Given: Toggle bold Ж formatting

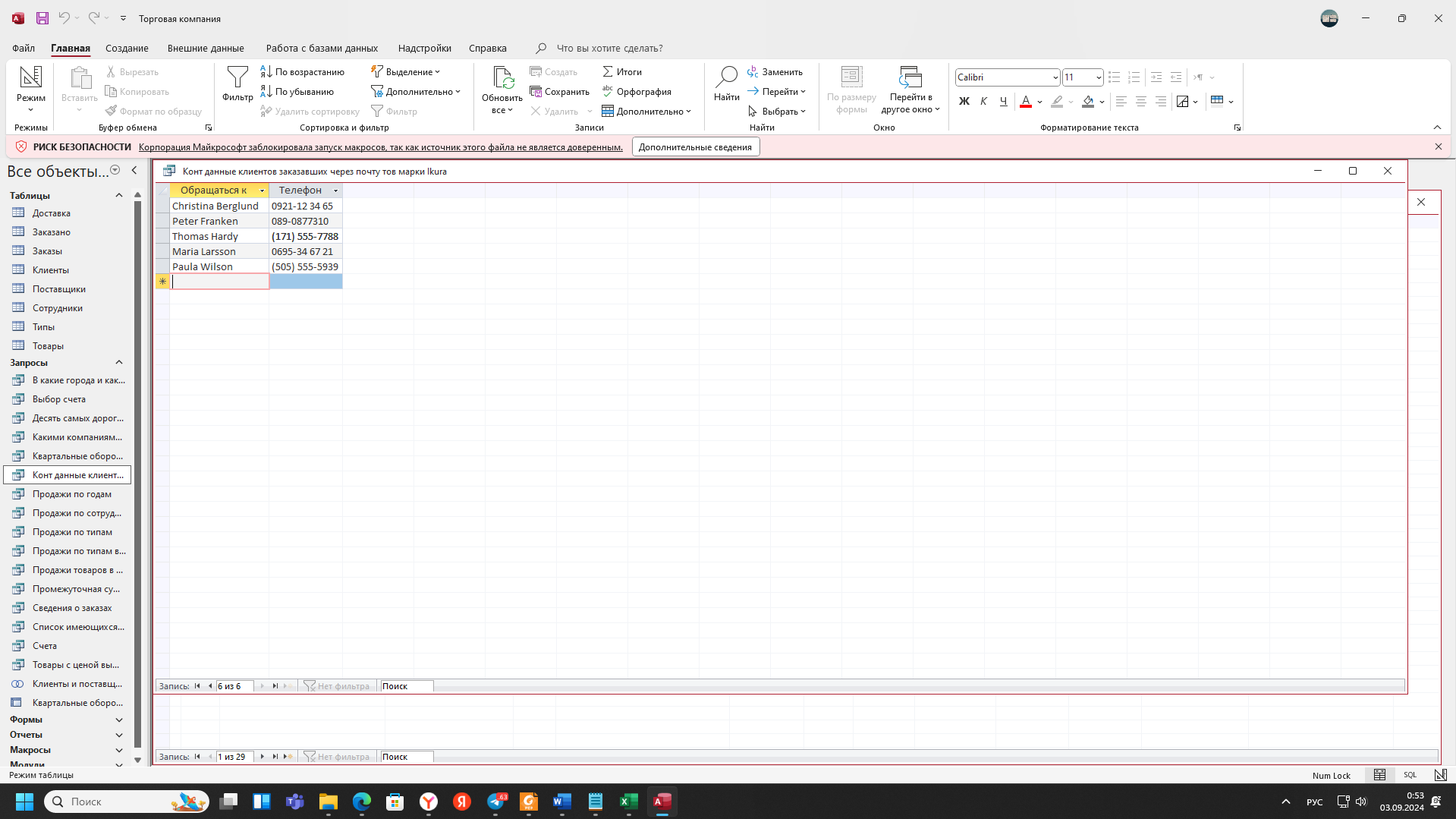Looking at the screenshot, I should (964, 101).
